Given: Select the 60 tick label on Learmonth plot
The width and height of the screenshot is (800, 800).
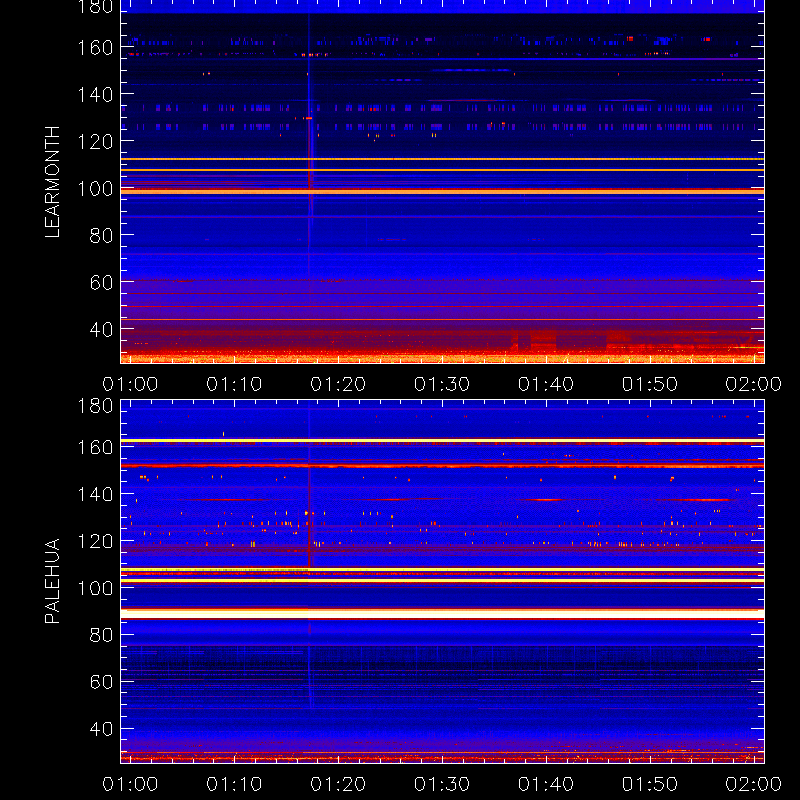Looking at the screenshot, I should click(x=102, y=282).
